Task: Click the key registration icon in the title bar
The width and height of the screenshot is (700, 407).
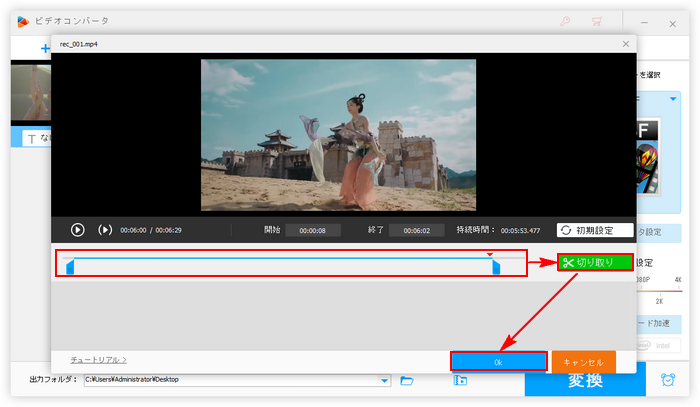Action: (x=567, y=20)
